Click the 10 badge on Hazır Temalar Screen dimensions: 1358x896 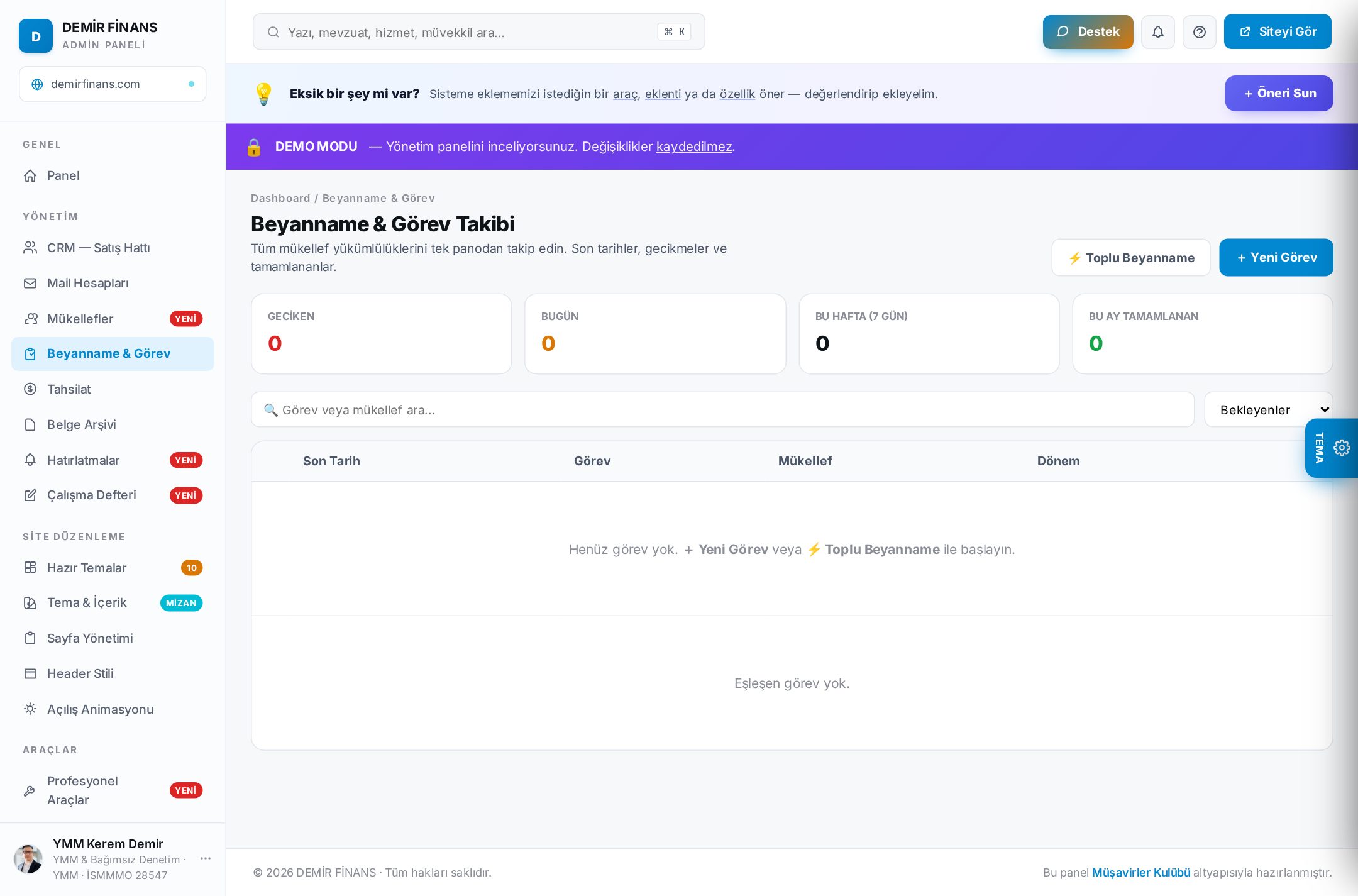coord(191,568)
